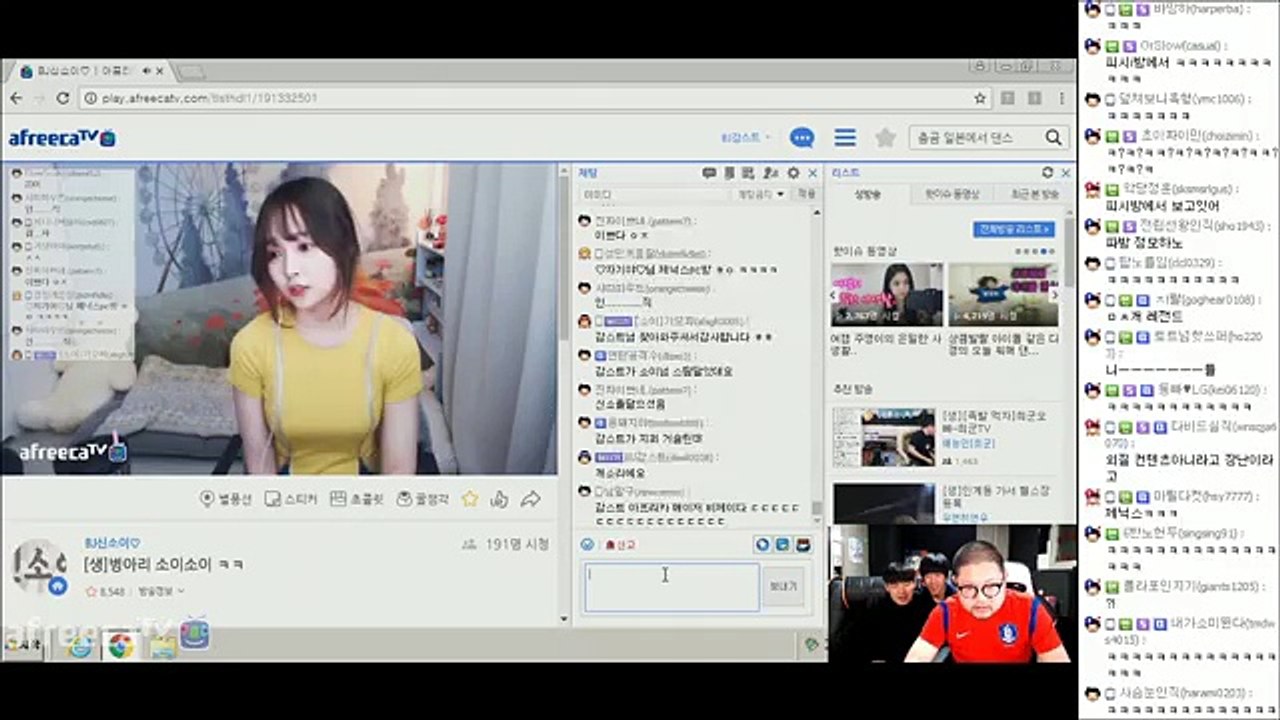Click the thumbs-up recommend icon
Viewport: 1280px width, 720px height.
[500, 498]
